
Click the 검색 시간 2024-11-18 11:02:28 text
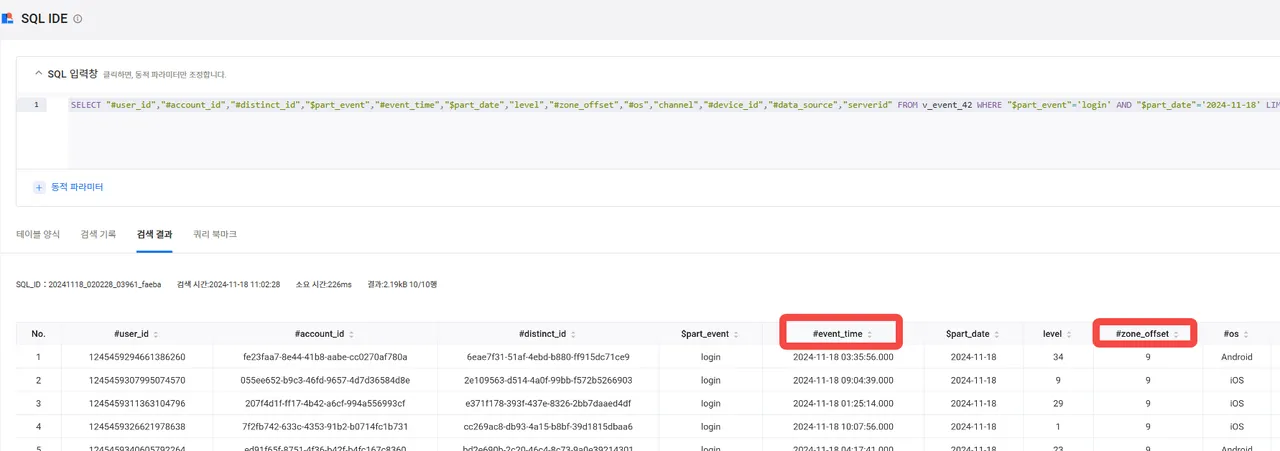(x=228, y=284)
